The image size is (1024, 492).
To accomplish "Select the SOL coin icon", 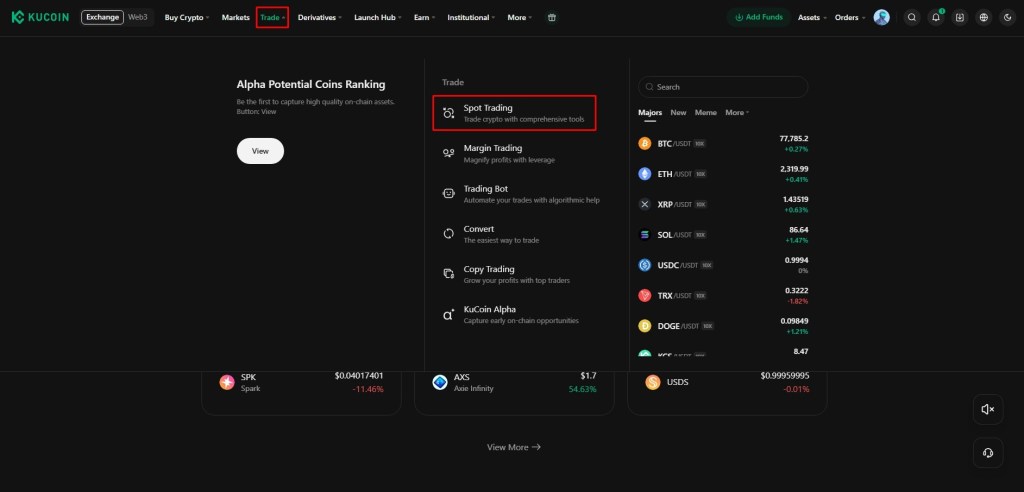I will tap(645, 235).
